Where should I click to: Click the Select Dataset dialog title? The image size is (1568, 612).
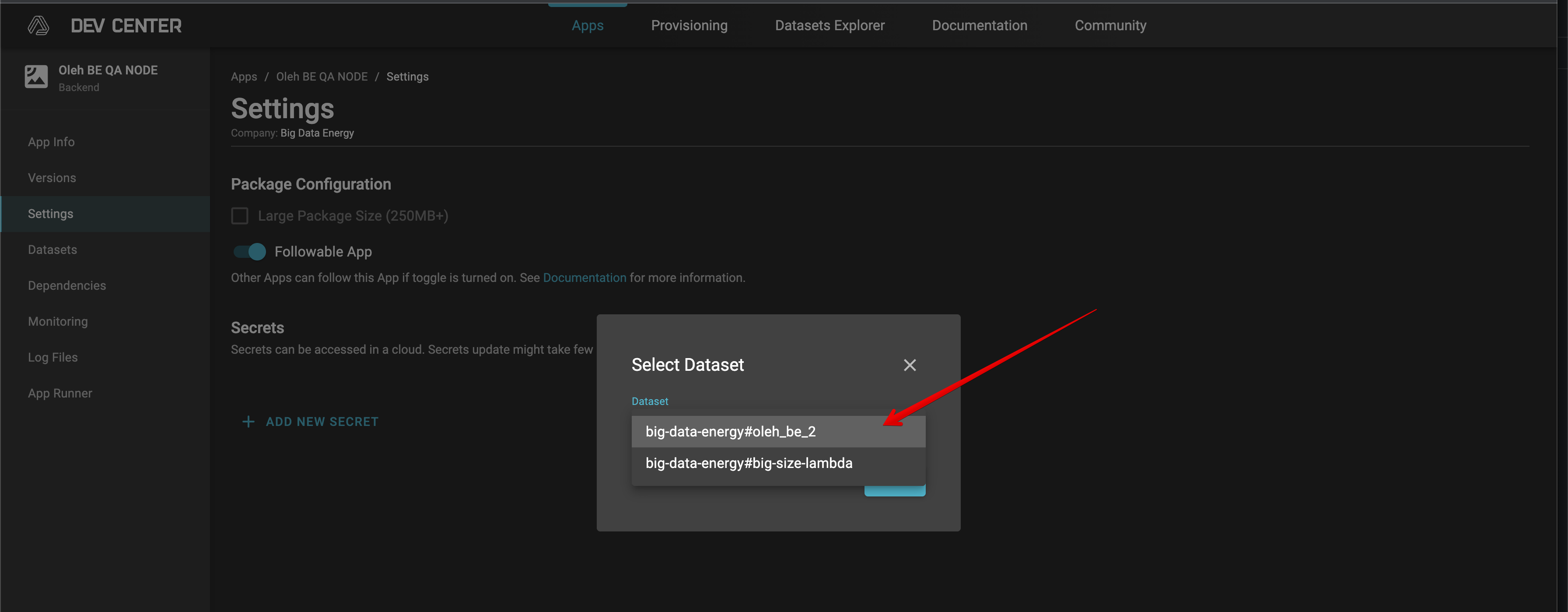click(x=687, y=365)
